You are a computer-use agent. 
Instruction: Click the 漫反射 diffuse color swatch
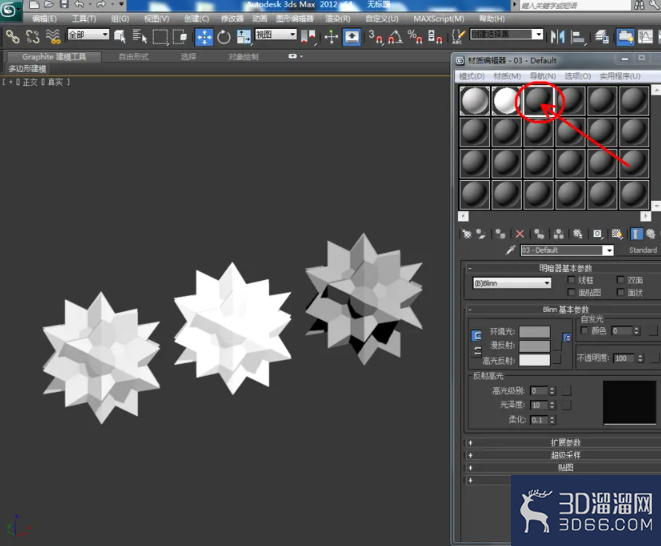point(535,346)
